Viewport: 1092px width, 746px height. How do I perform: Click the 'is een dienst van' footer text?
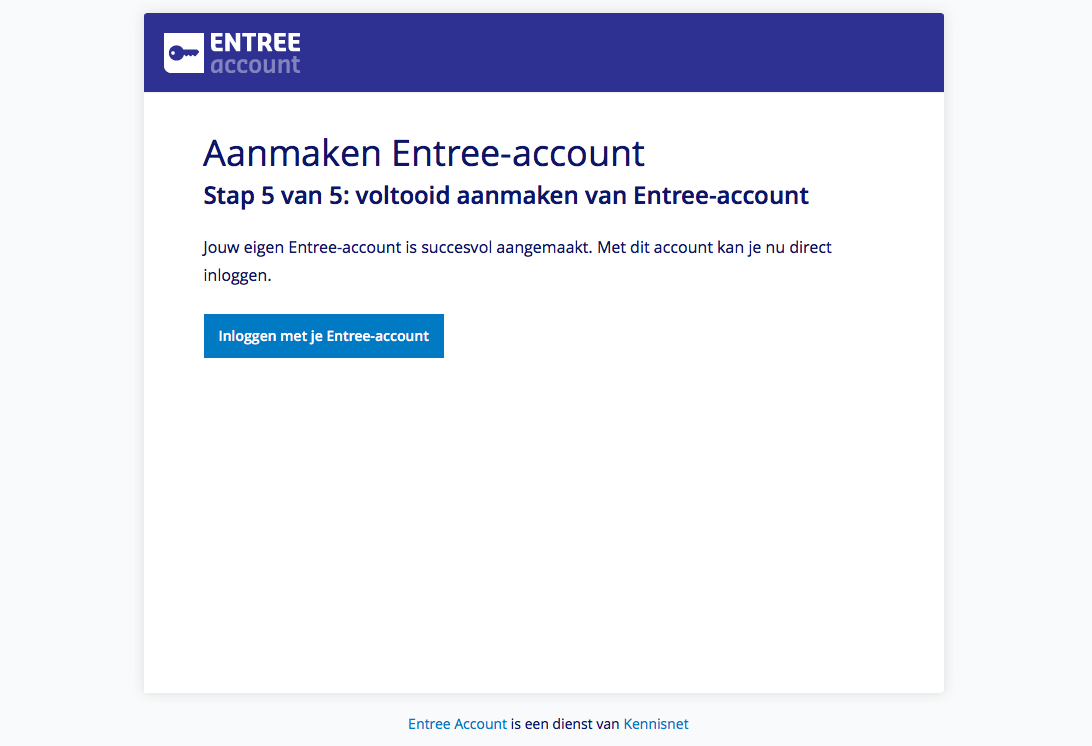pos(565,724)
